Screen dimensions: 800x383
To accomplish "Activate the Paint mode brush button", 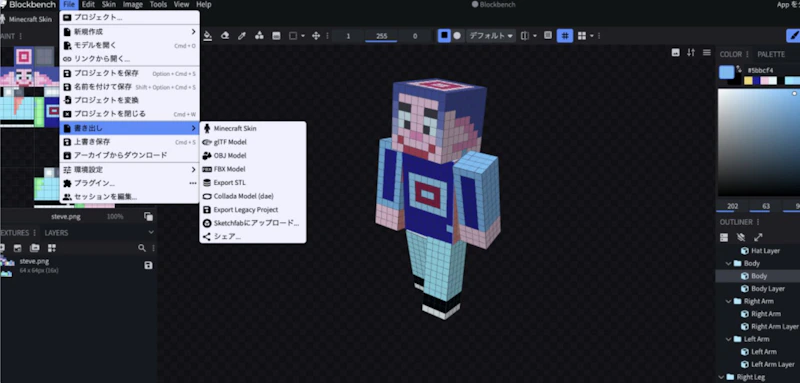I will click(793, 36).
